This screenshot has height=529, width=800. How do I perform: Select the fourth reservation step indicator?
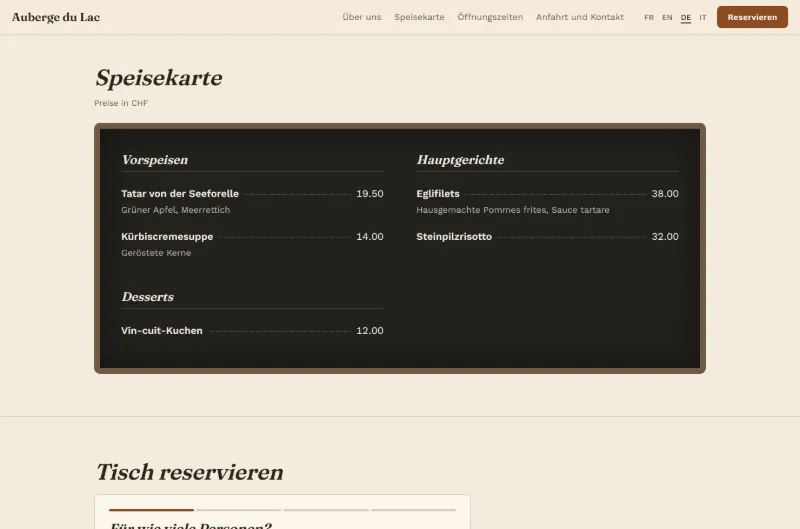tap(413, 510)
